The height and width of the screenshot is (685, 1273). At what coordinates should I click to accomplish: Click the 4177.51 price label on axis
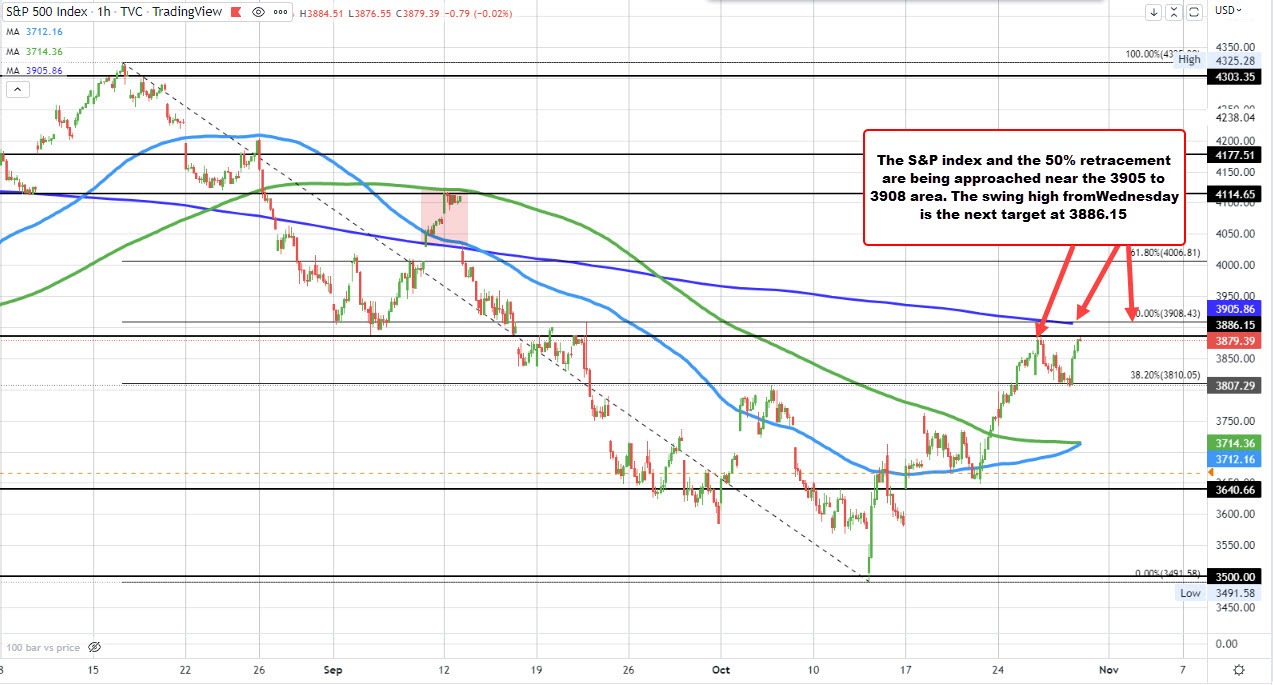point(1236,155)
